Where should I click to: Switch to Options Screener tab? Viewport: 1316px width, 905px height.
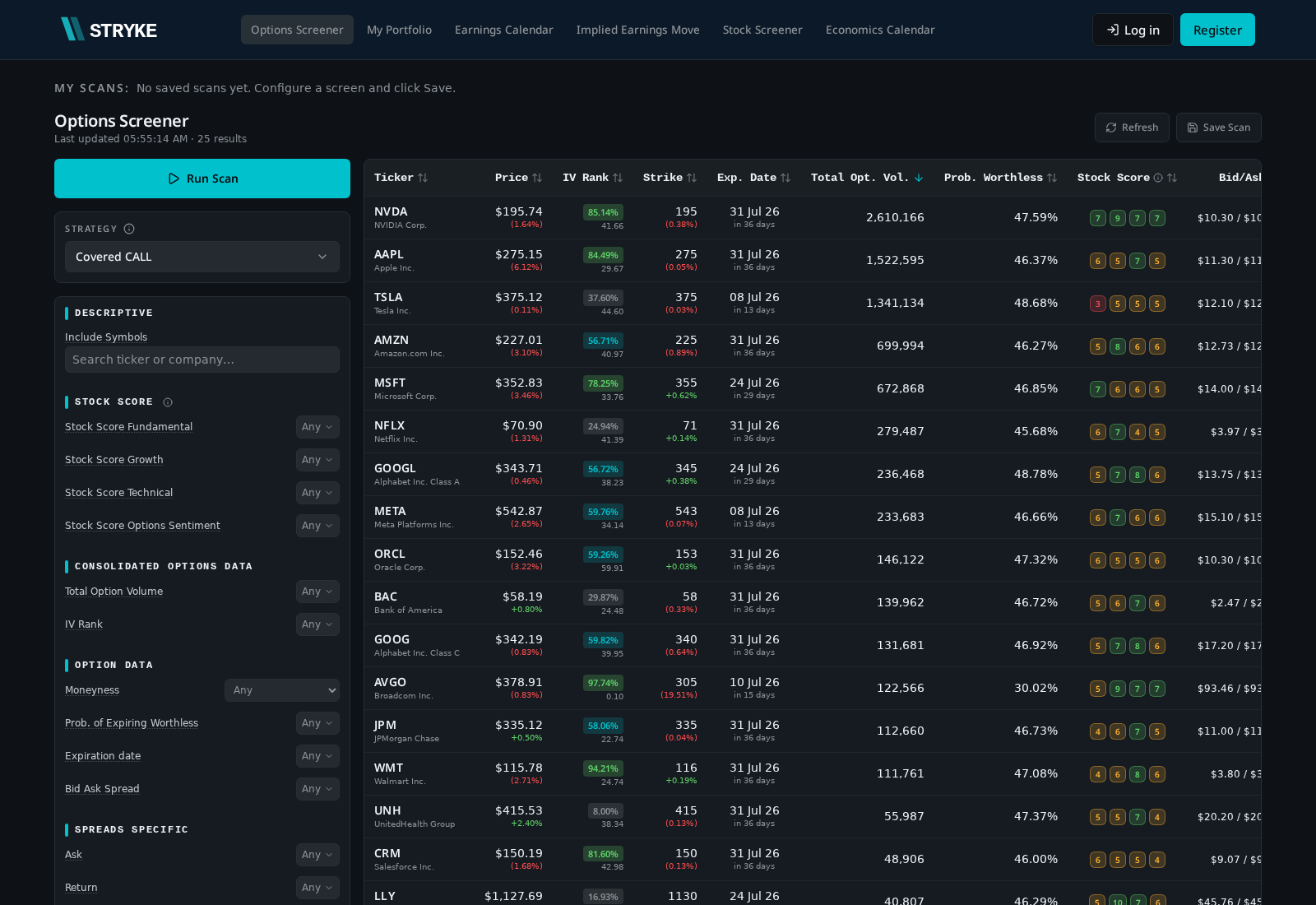pos(297,30)
